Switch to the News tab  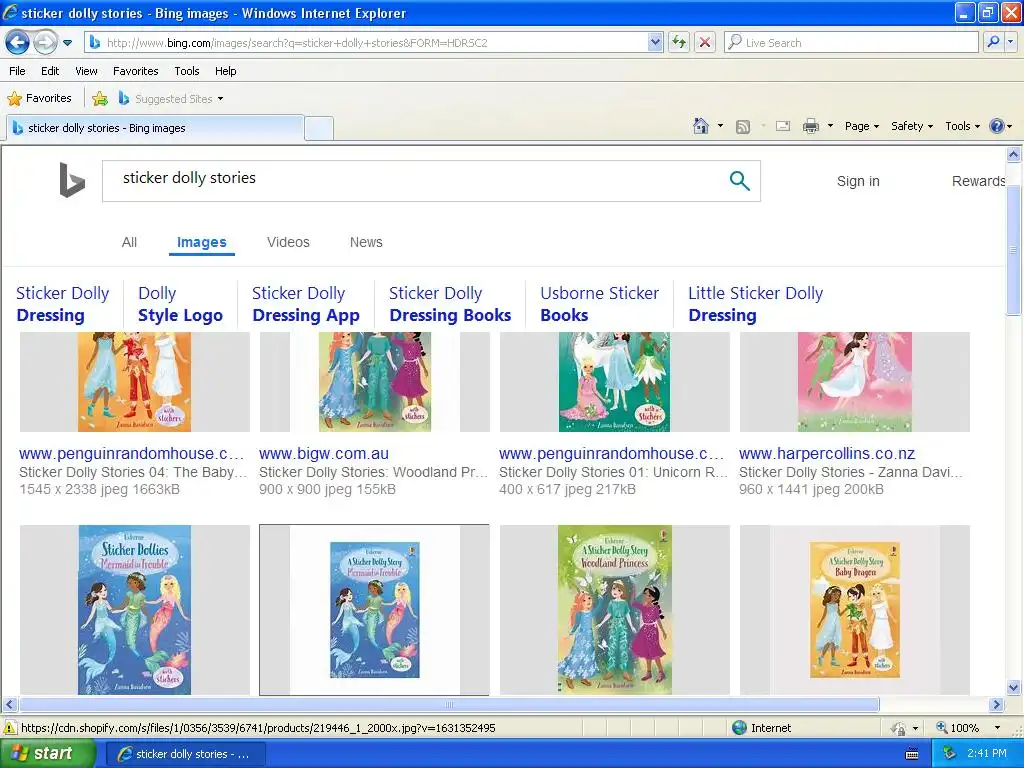coord(366,242)
